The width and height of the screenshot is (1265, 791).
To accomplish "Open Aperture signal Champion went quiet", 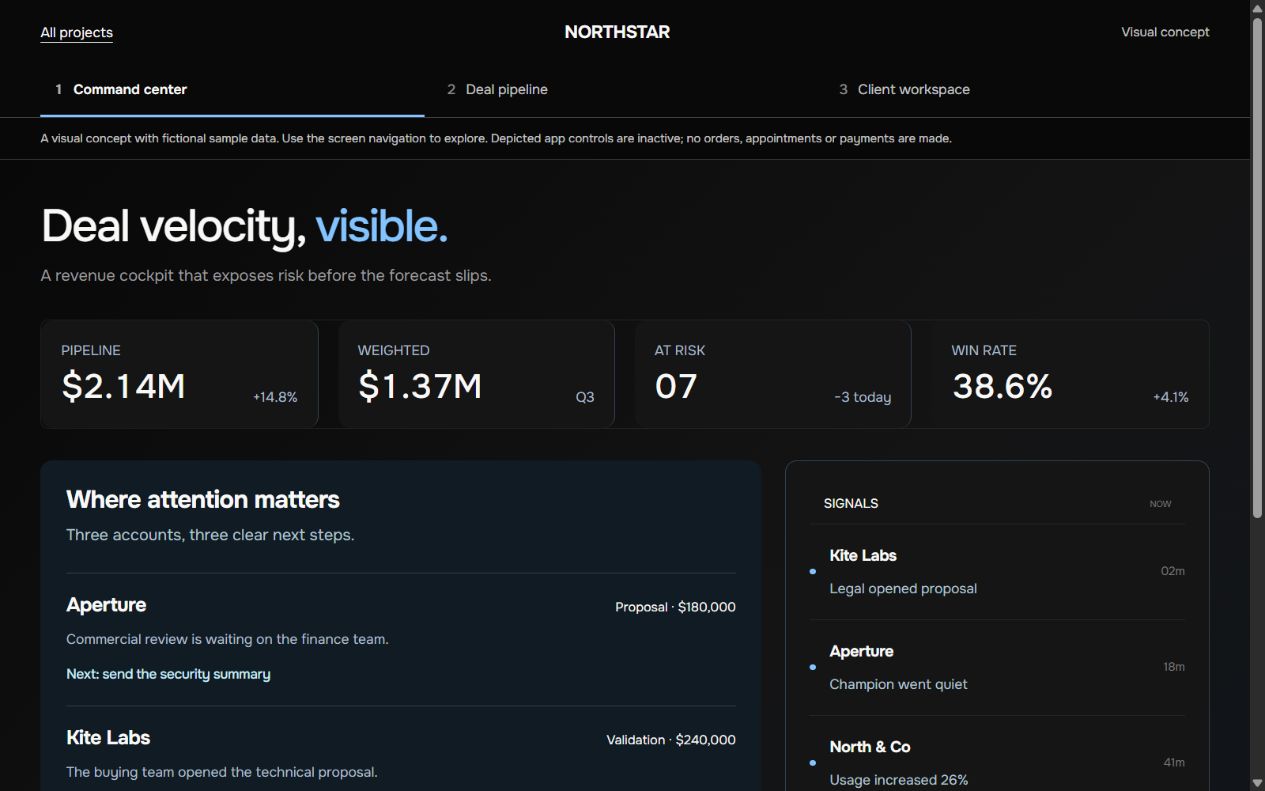I will coord(997,668).
